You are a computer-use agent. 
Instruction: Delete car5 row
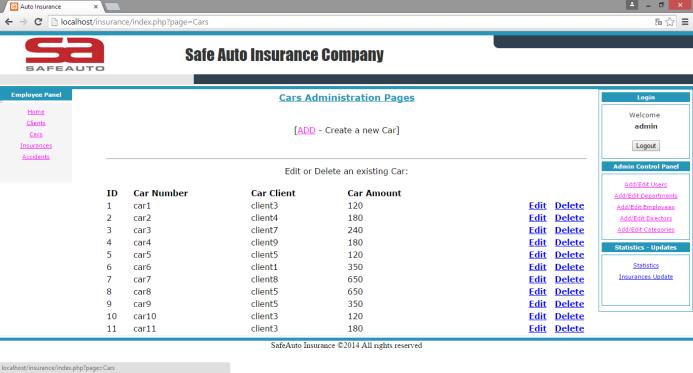click(x=569, y=255)
